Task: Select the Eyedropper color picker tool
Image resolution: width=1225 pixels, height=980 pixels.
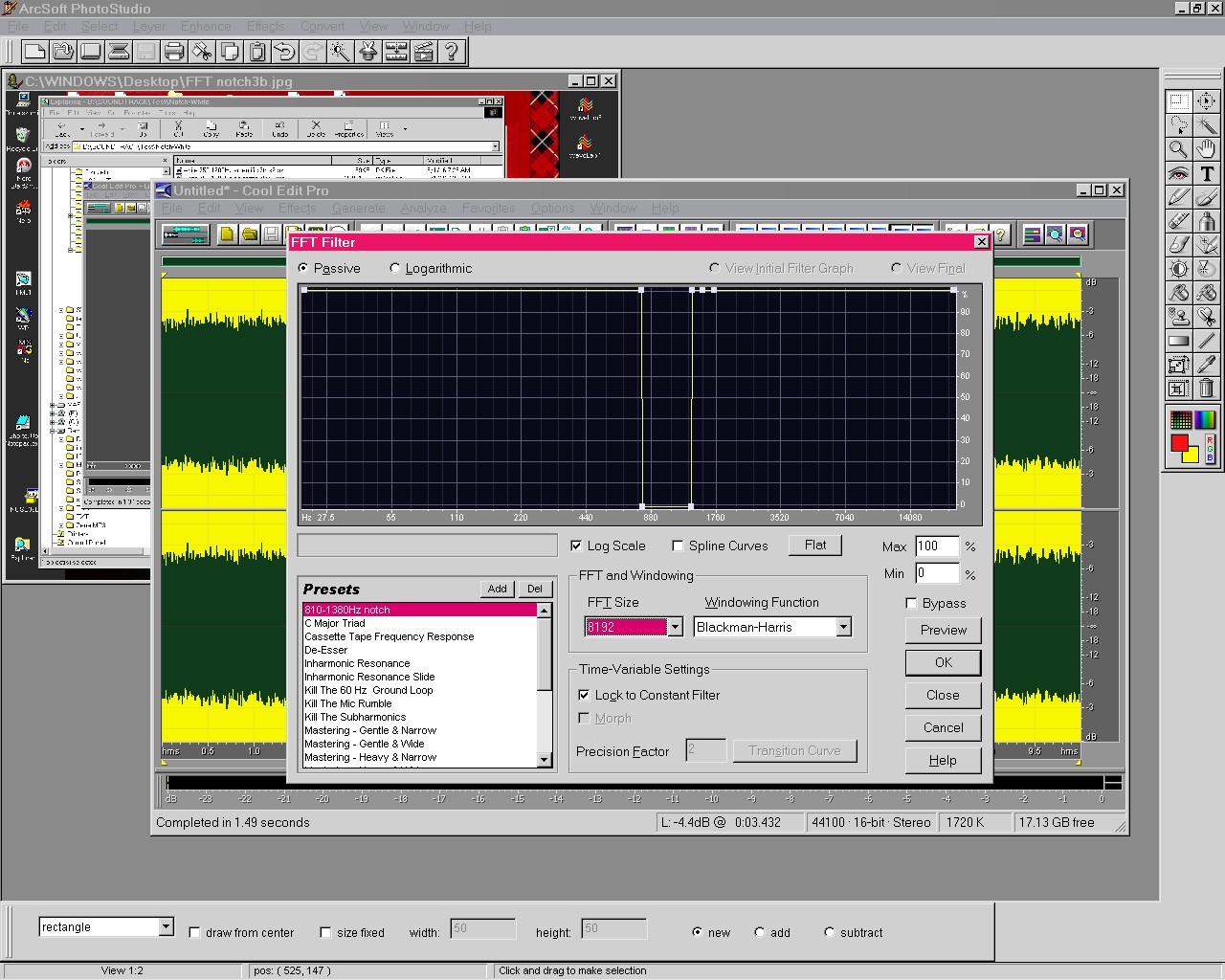Action: click(x=1206, y=365)
